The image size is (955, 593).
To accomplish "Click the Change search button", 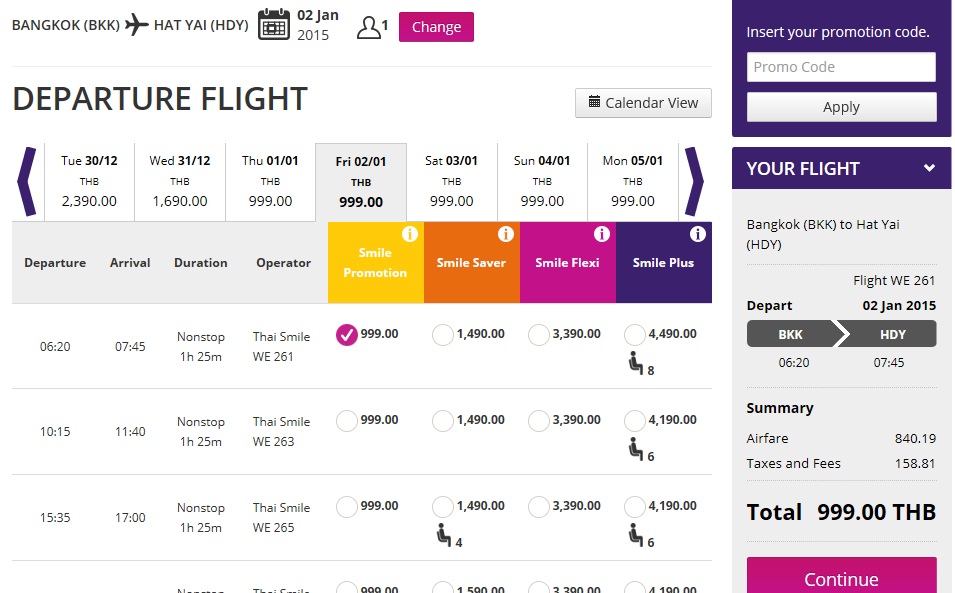I will (436, 27).
